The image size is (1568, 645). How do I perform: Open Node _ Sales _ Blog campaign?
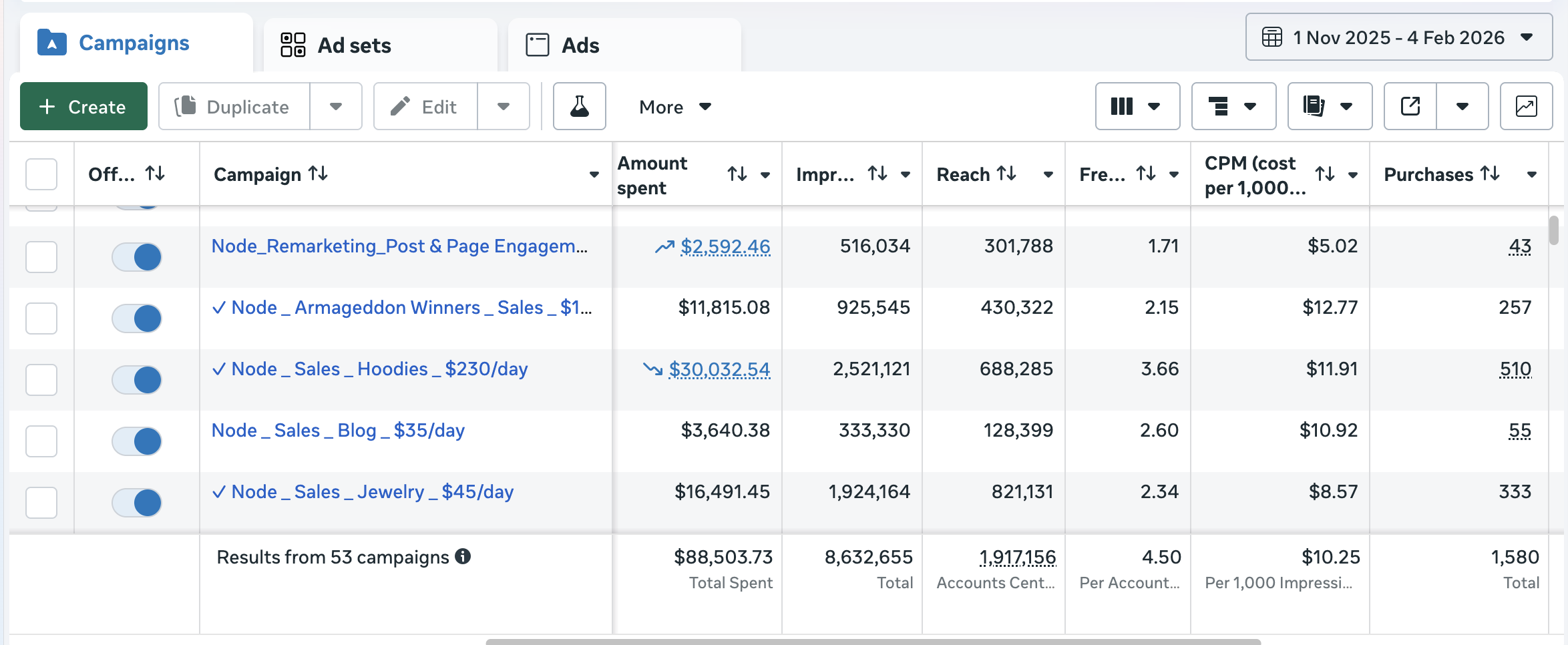click(338, 431)
